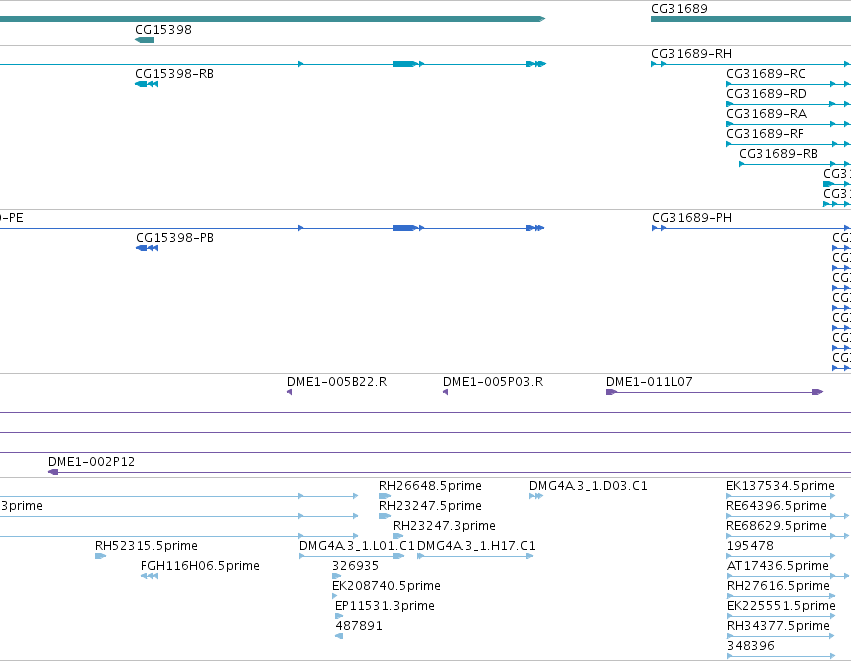Viewport: 851px width, 661px height.
Task: Open the RH23247.5prime EST
Action: pos(430,506)
